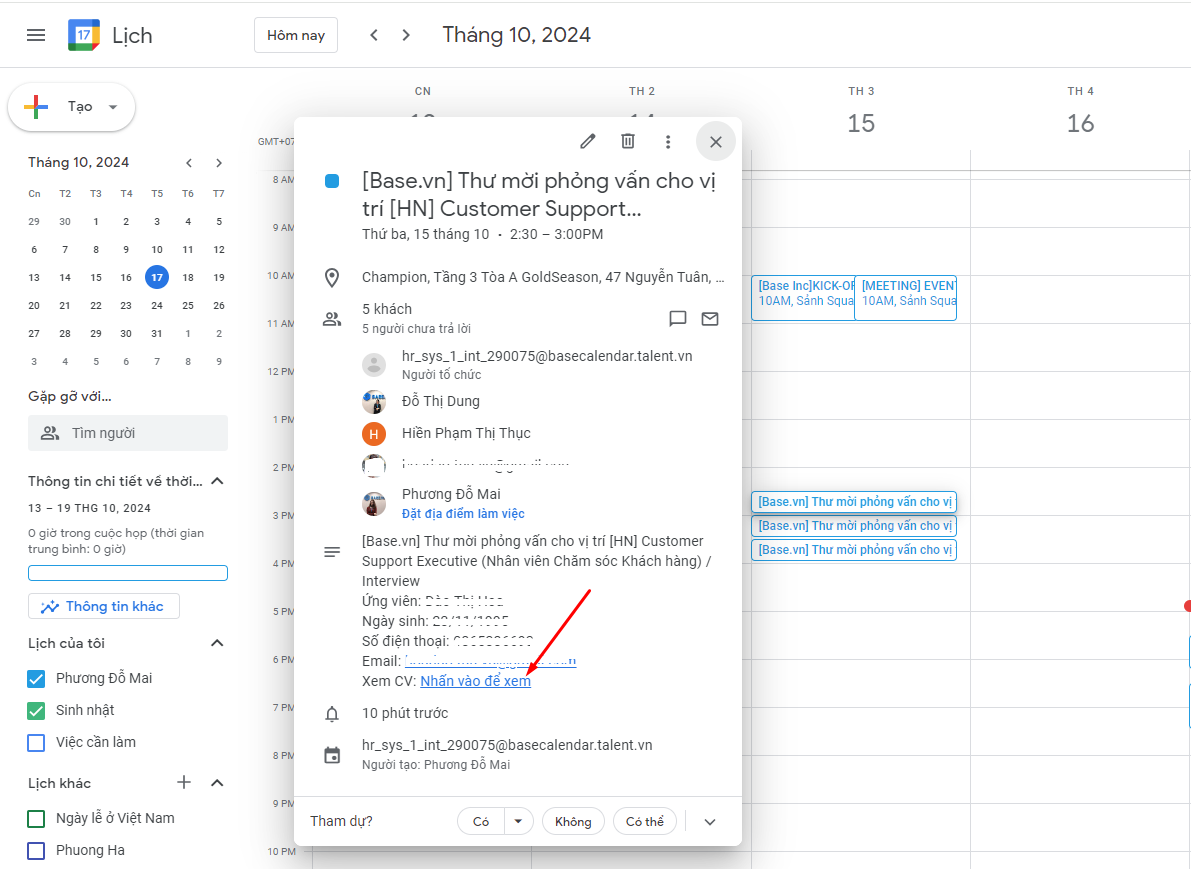
Task: Click the Thông tin khác button
Action: click(104, 606)
